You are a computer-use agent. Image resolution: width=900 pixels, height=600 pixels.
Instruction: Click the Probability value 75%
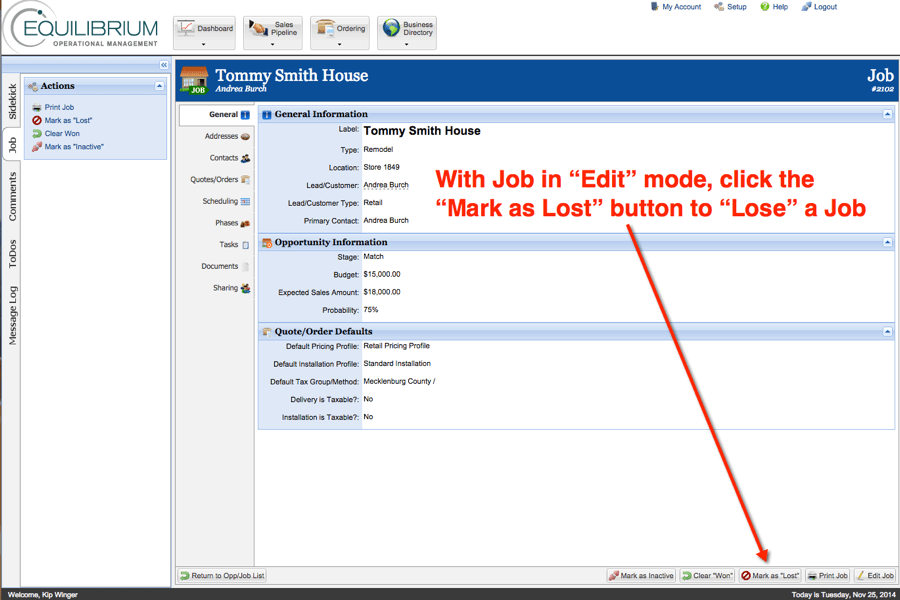(x=371, y=310)
